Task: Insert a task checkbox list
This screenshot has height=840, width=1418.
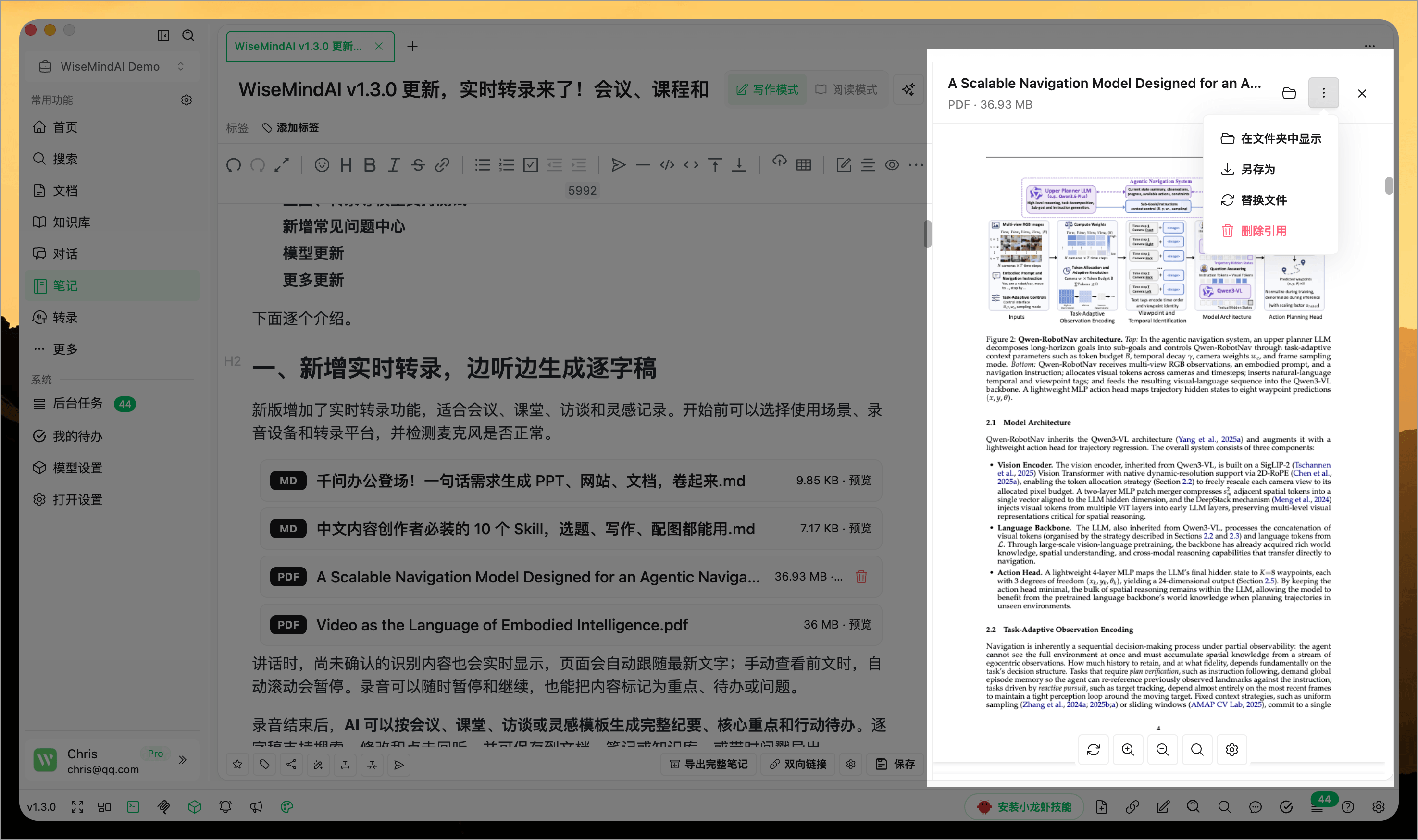Action: 530,165
